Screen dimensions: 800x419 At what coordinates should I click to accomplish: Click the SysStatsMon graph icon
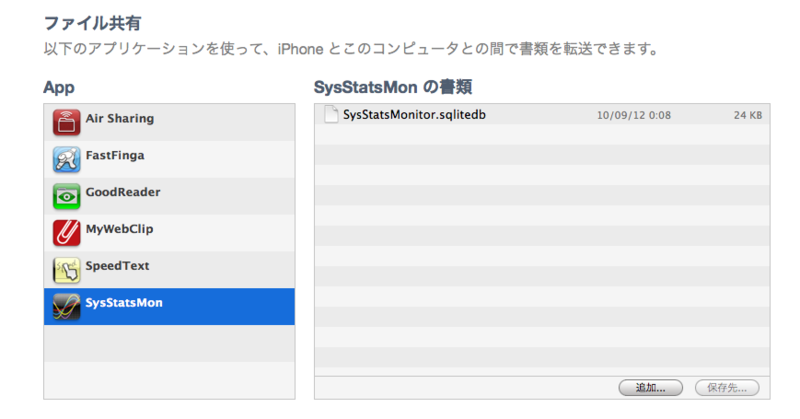pos(67,307)
